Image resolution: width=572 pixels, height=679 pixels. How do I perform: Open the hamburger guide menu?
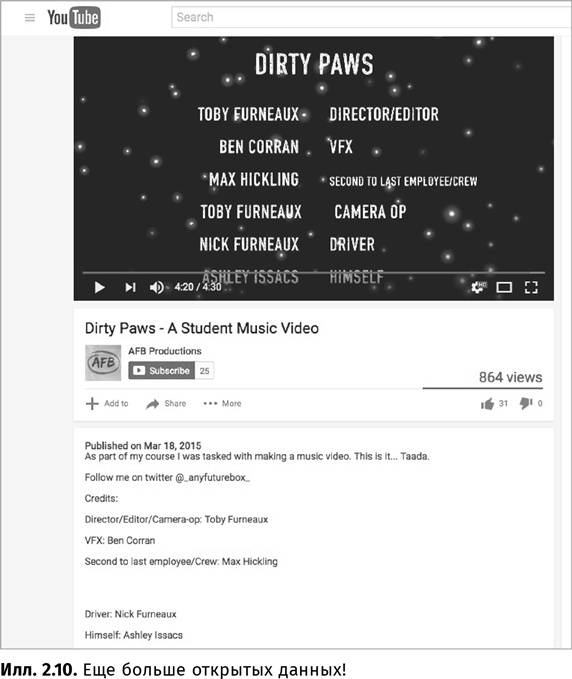(30, 18)
